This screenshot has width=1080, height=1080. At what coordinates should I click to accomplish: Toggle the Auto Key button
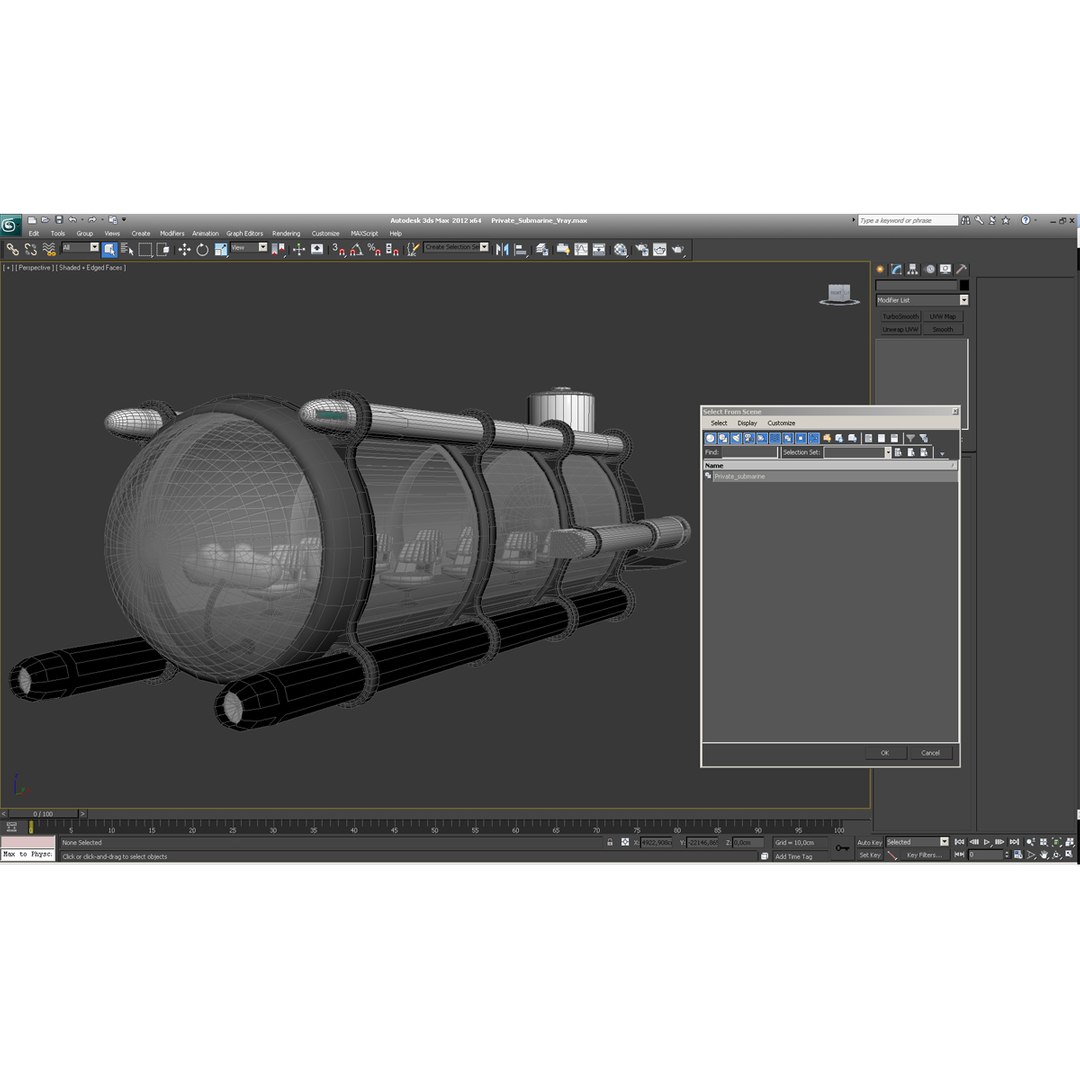coord(869,842)
